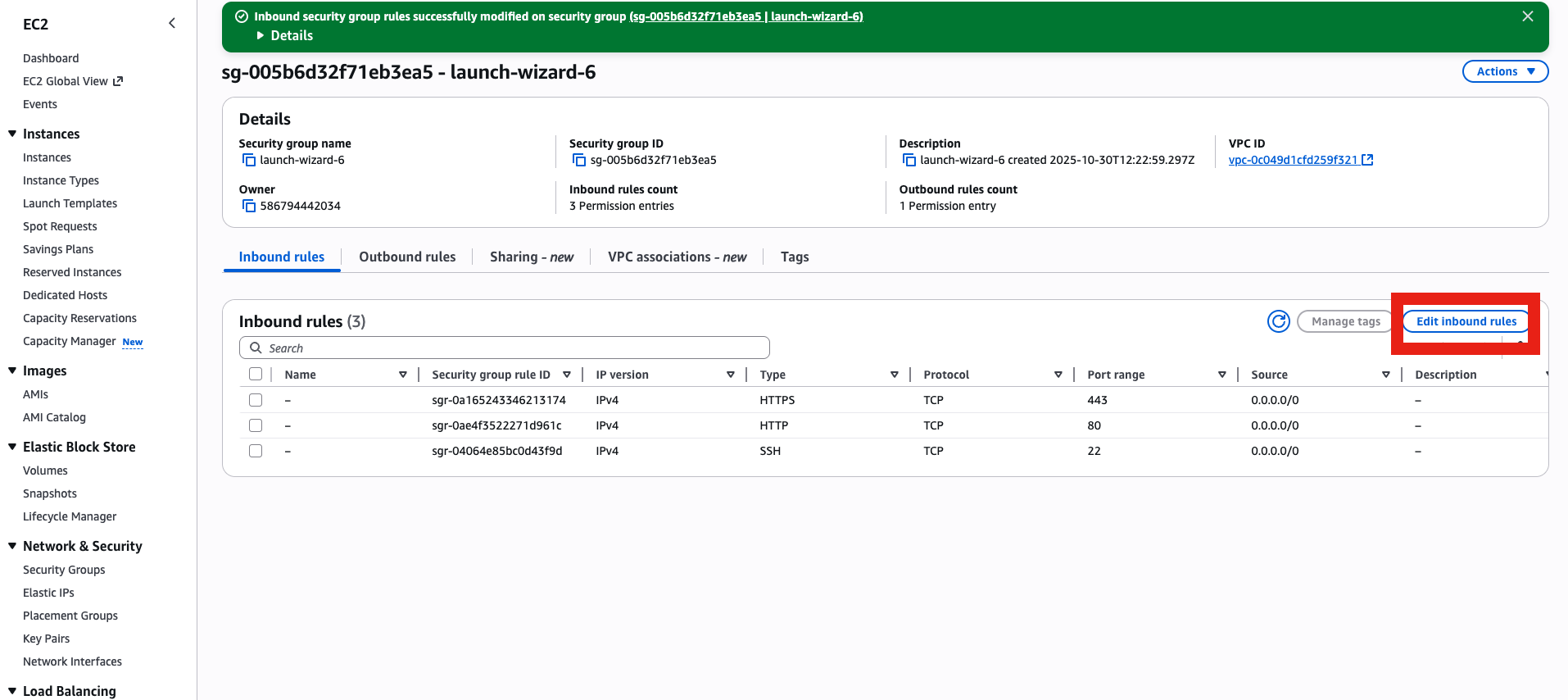
Task: Refresh the inbound rules list
Action: tap(1279, 321)
